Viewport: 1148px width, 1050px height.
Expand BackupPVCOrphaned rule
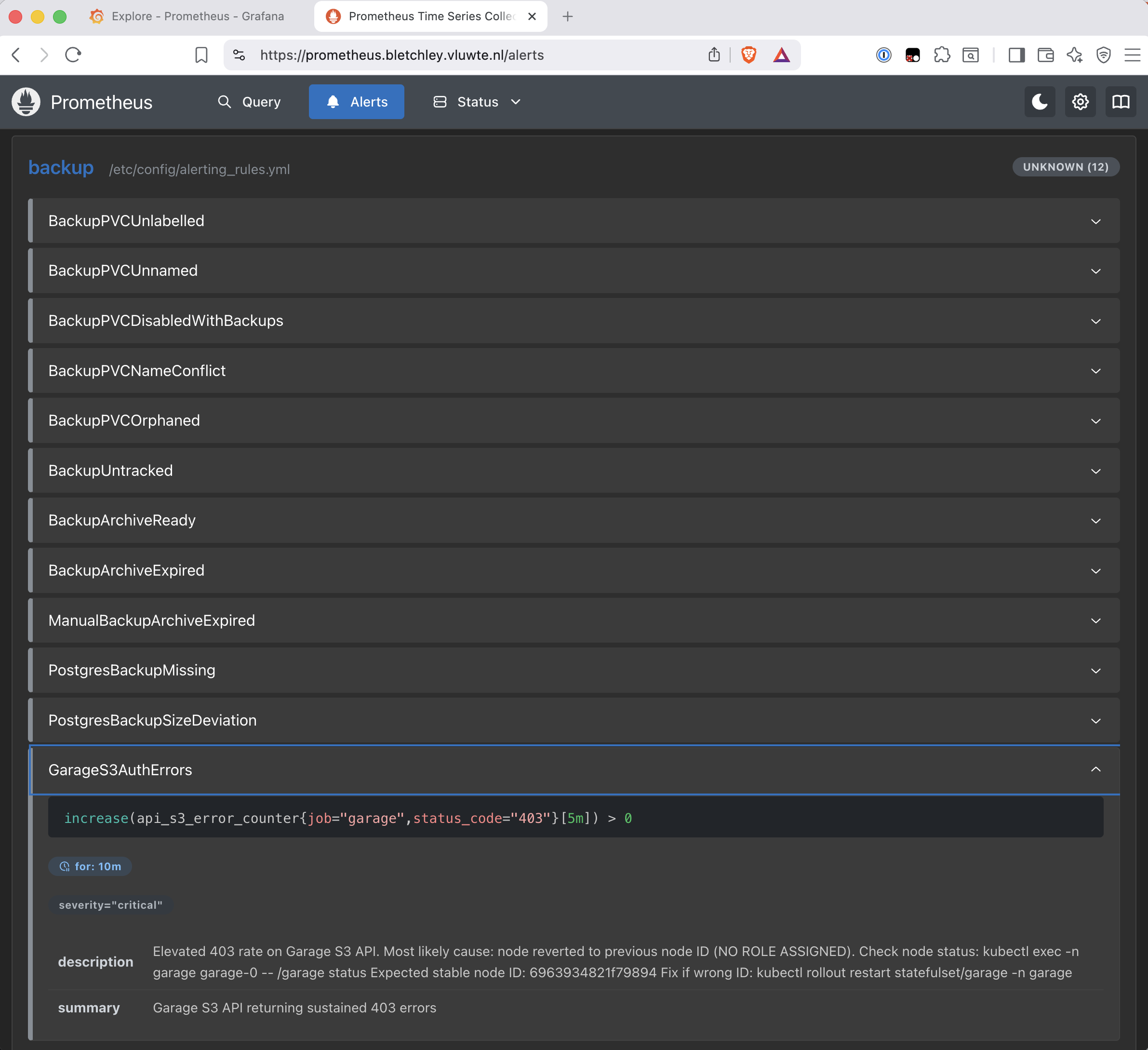coord(574,420)
